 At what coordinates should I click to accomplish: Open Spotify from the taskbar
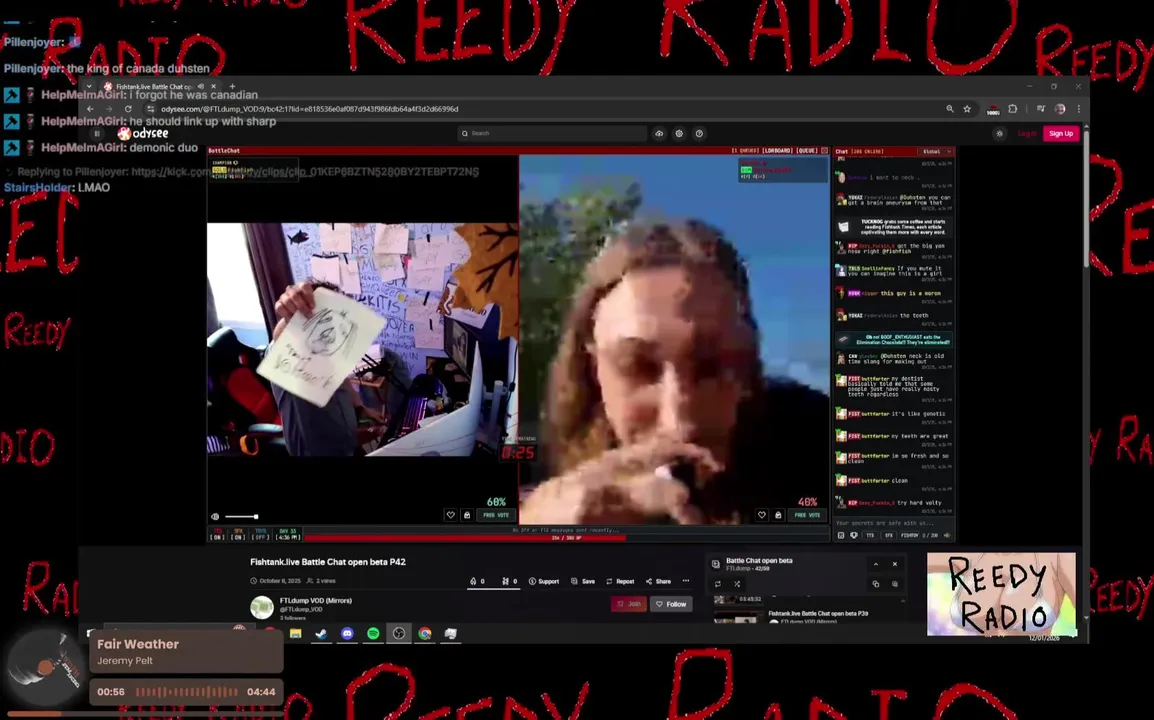[373, 633]
